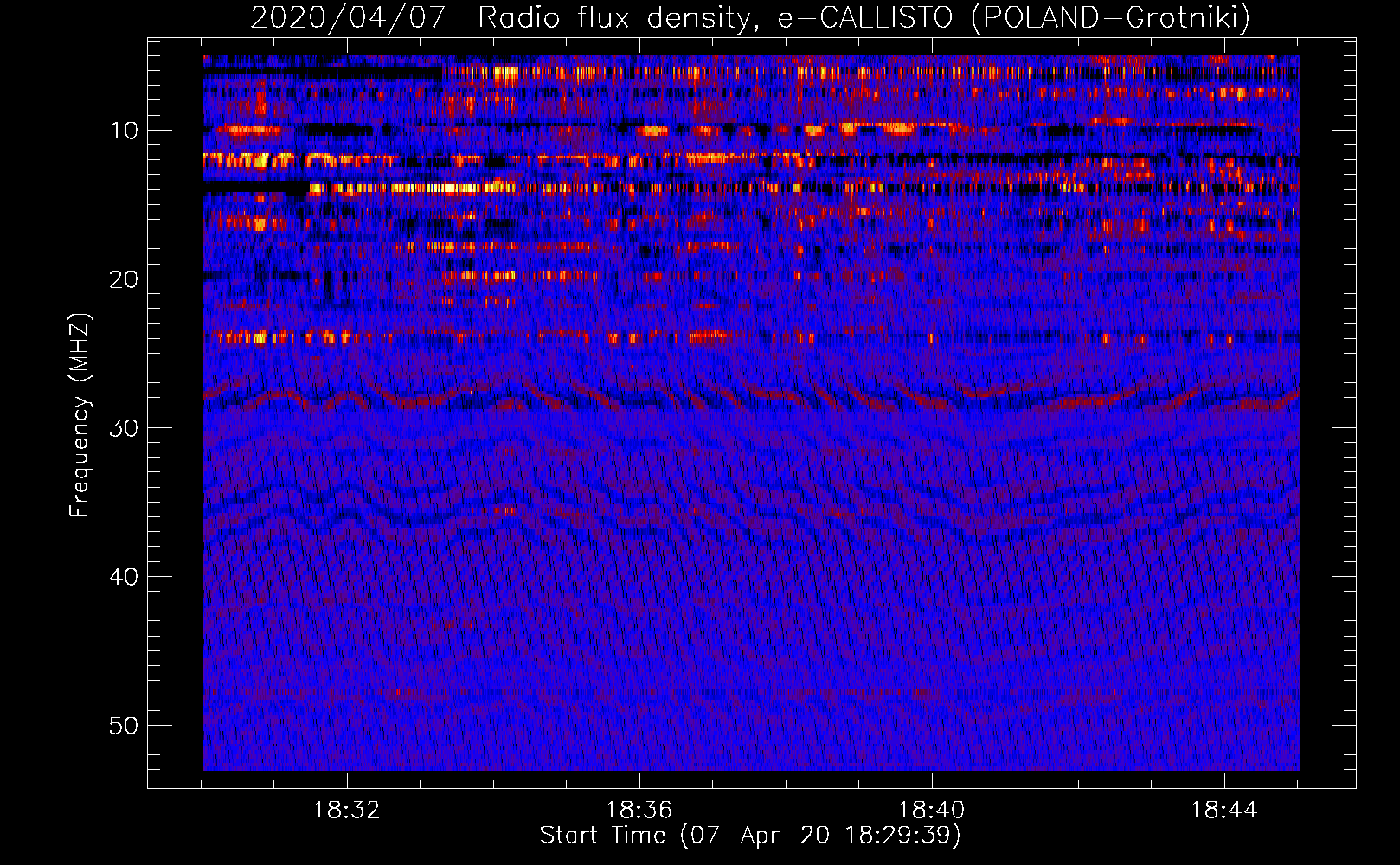Screen dimensions: 1400x865
Task: Click the 'Frequency (MHZ)' axis label
Action: click(x=79, y=415)
